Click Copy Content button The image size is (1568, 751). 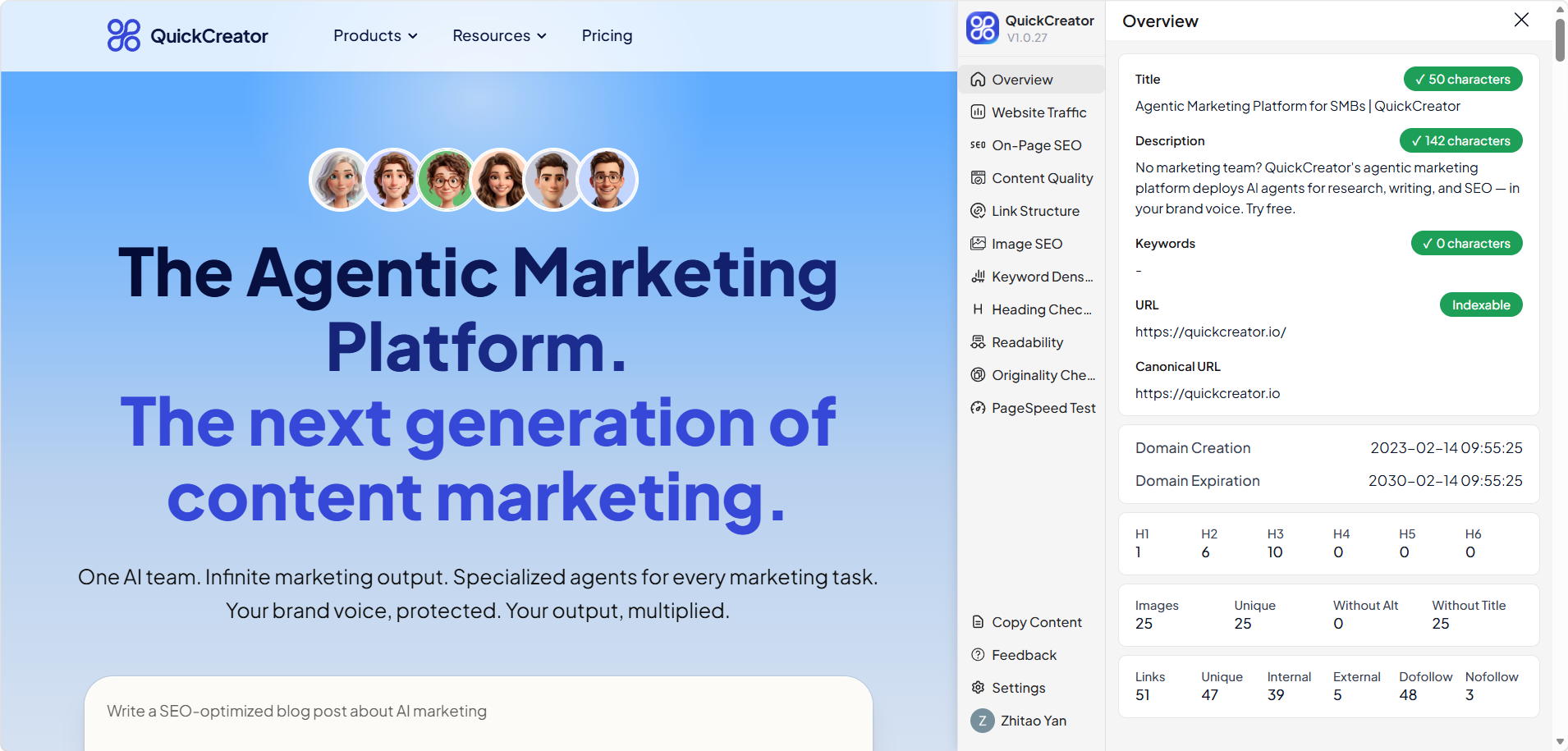point(1036,622)
